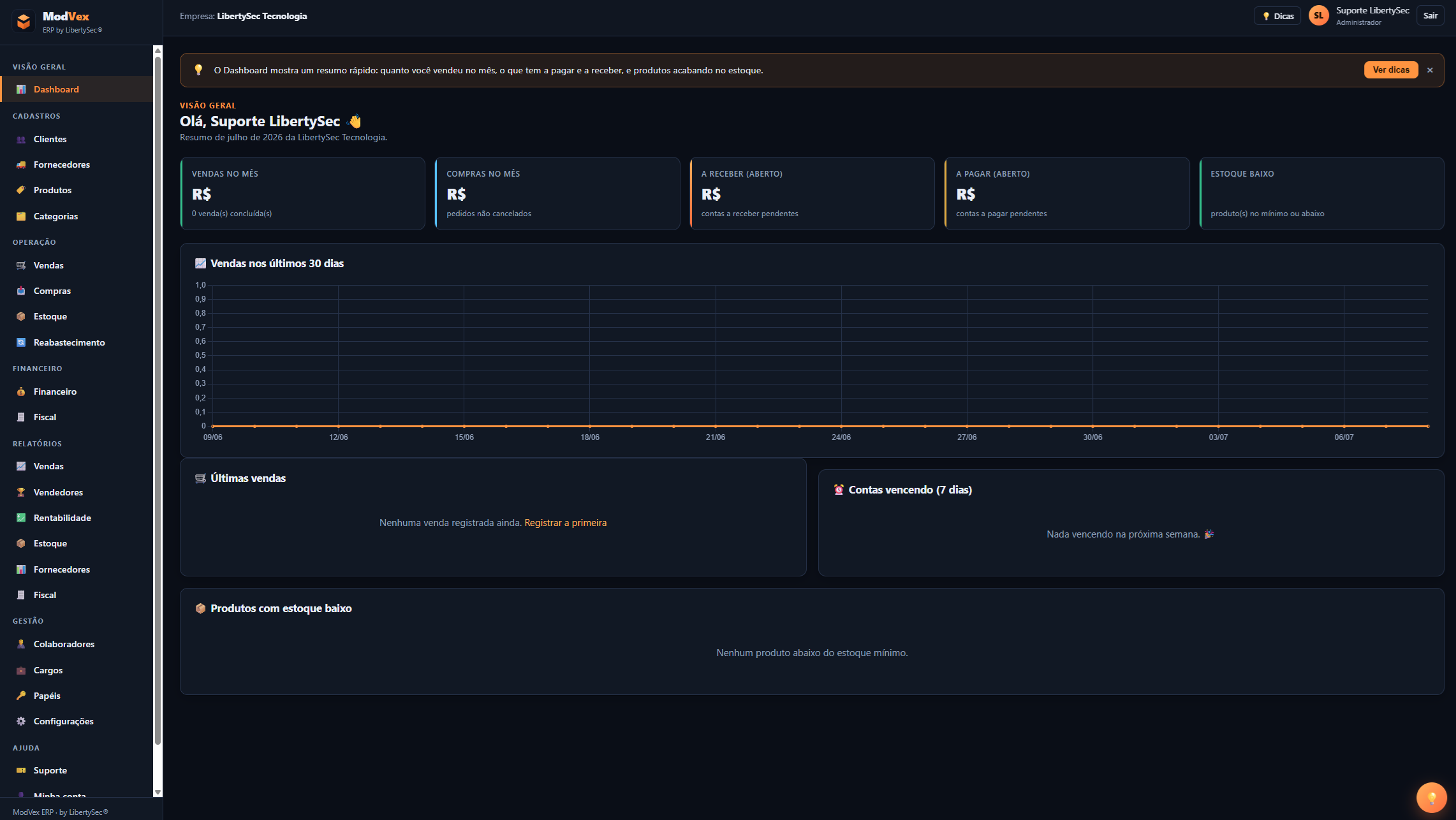Select the Produtos tag icon
This screenshot has height=820, width=1456.
click(21, 191)
